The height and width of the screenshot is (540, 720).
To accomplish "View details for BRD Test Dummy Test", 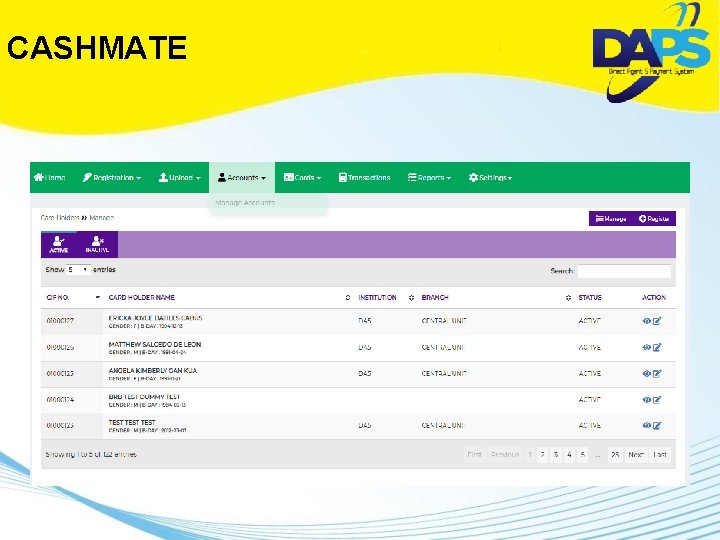I will (647, 400).
